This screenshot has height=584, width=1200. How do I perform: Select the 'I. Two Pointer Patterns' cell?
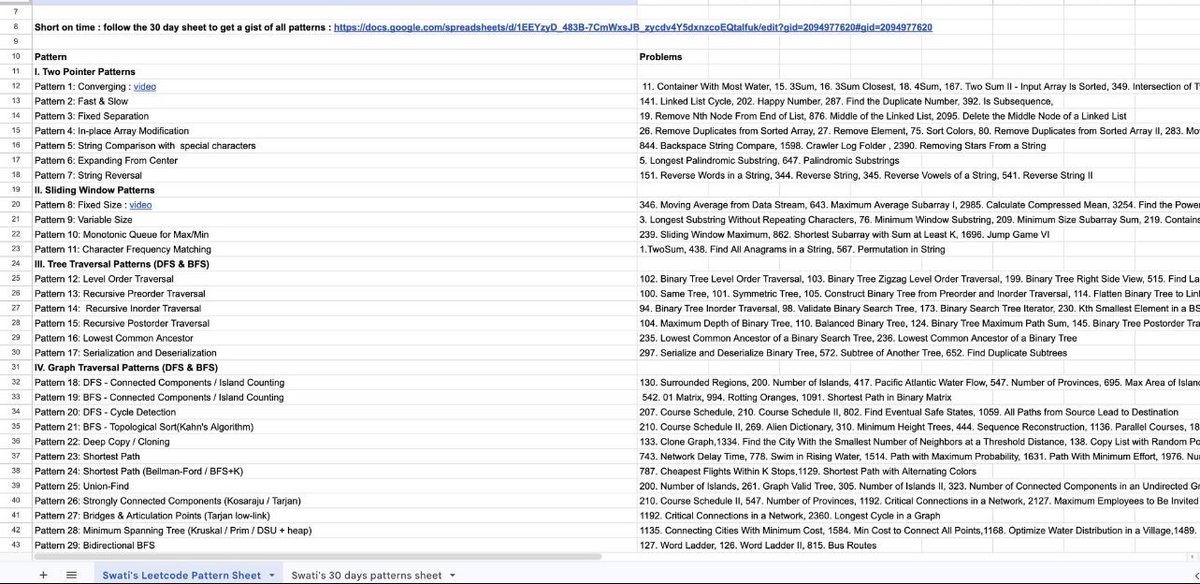click(x=333, y=72)
